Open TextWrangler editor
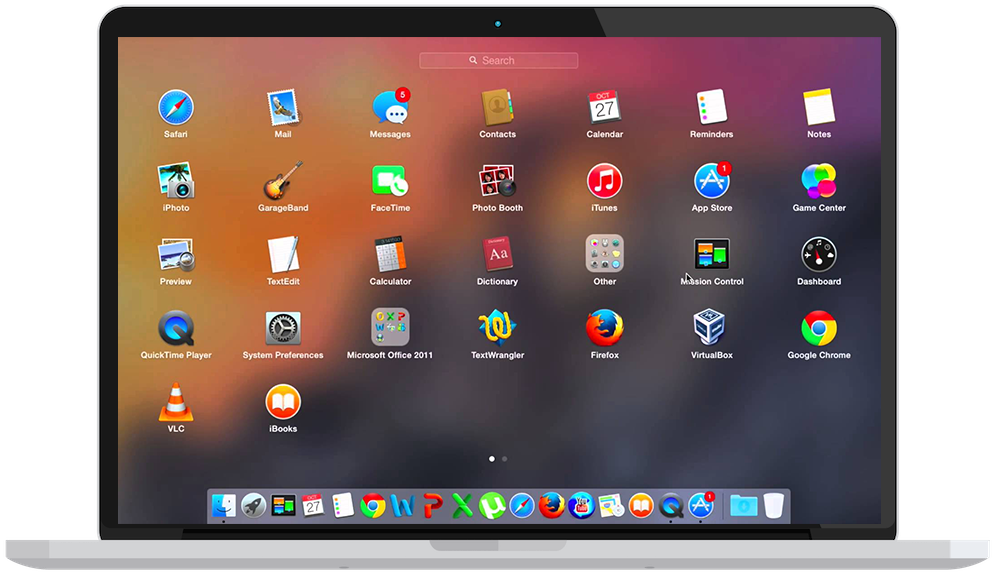The height and width of the screenshot is (578, 1000). 497,328
